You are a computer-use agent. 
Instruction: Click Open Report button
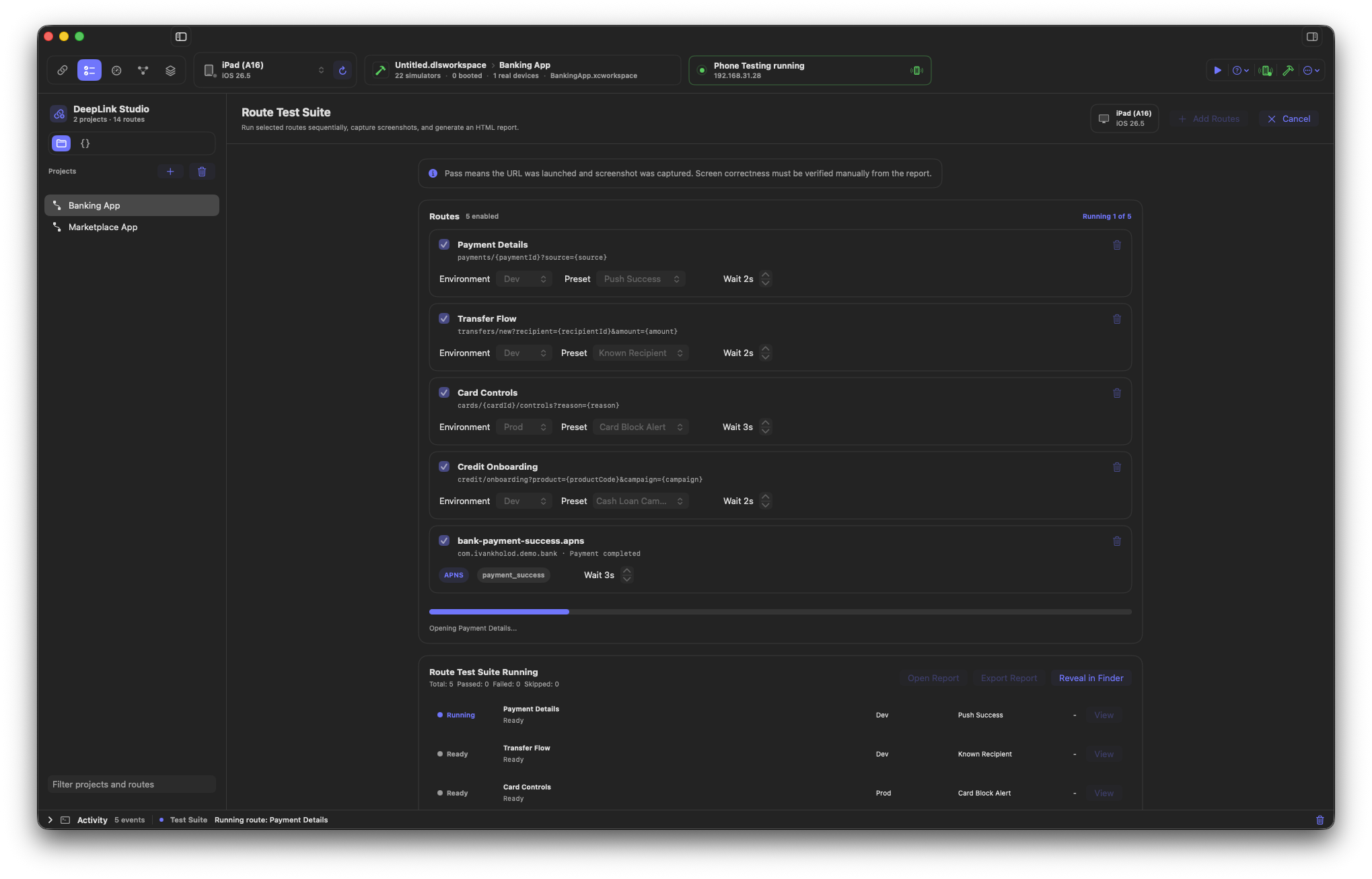tap(933, 678)
